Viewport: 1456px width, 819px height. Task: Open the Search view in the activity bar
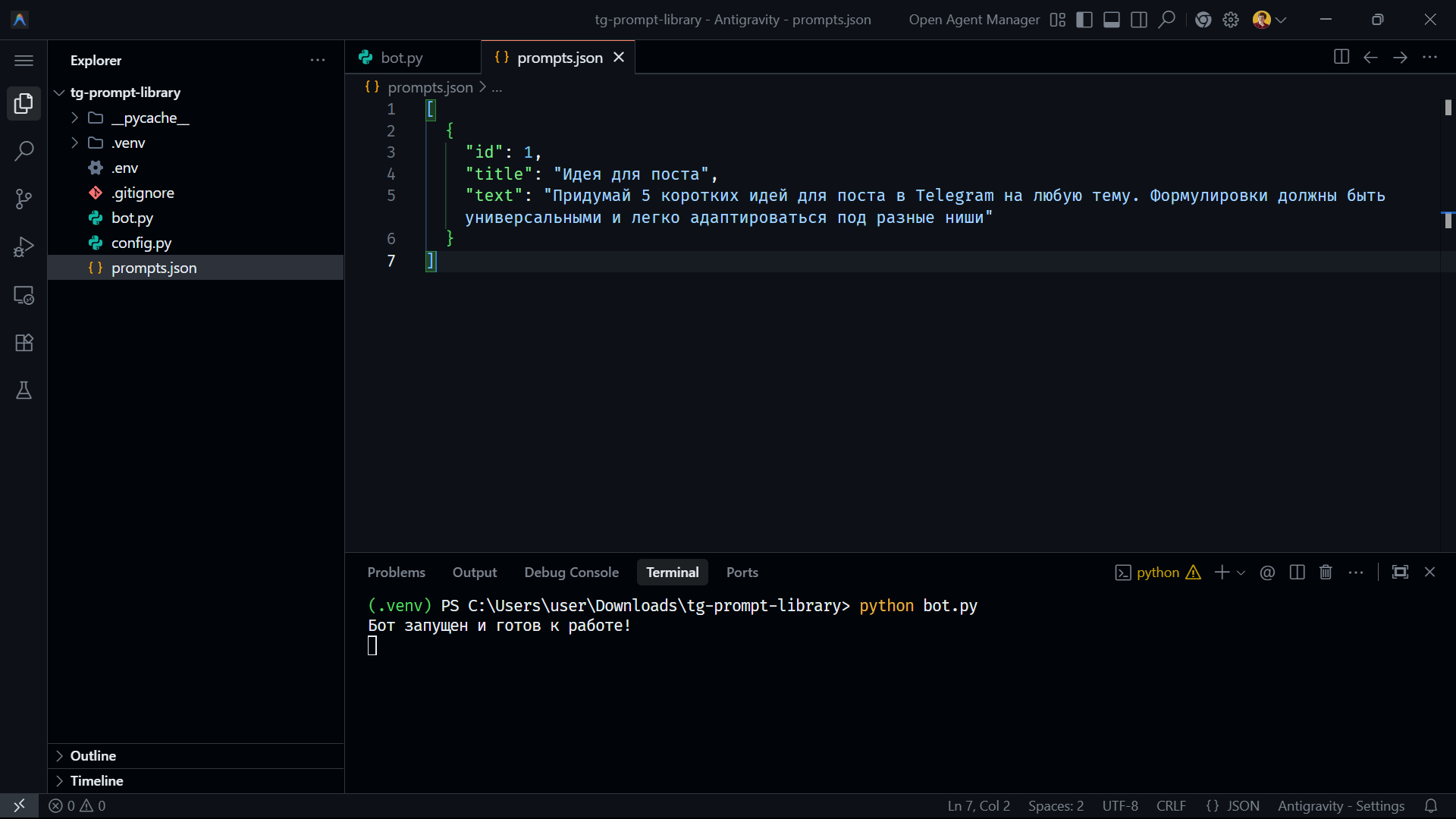24,151
